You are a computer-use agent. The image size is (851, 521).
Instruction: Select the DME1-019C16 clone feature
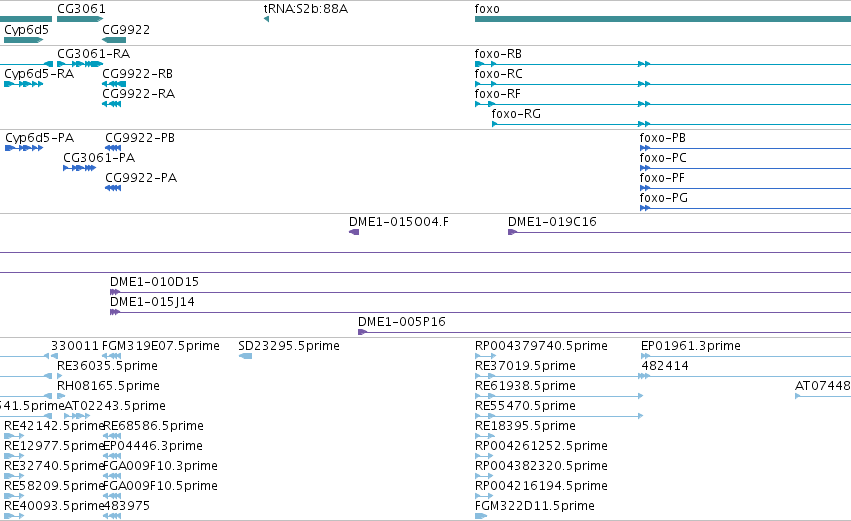coord(679,232)
